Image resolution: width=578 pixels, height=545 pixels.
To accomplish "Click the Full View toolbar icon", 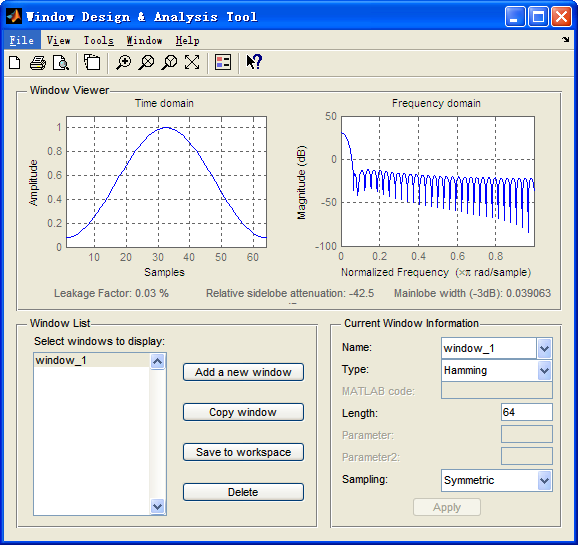I will click(192, 62).
